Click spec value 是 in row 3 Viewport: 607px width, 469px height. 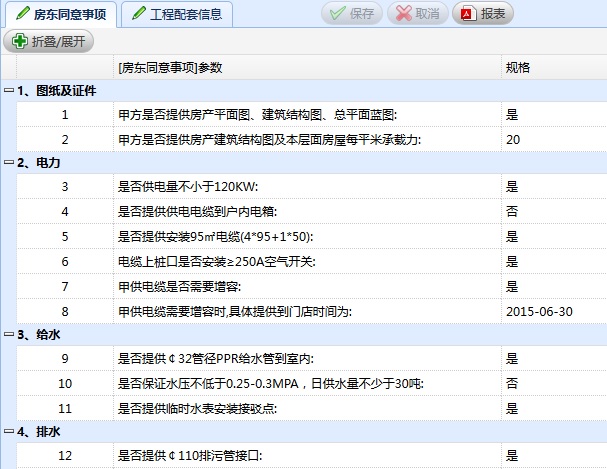(512, 187)
